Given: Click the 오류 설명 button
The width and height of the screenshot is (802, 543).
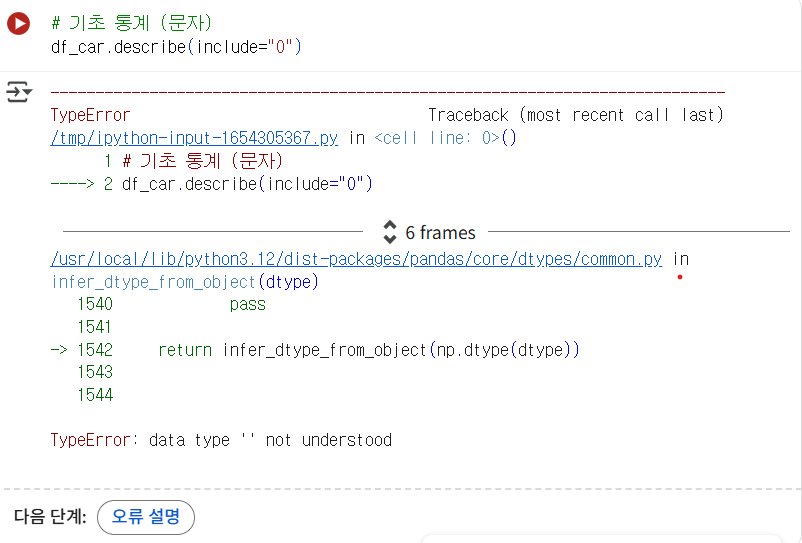Looking at the screenshot, I should pos(146,517).
